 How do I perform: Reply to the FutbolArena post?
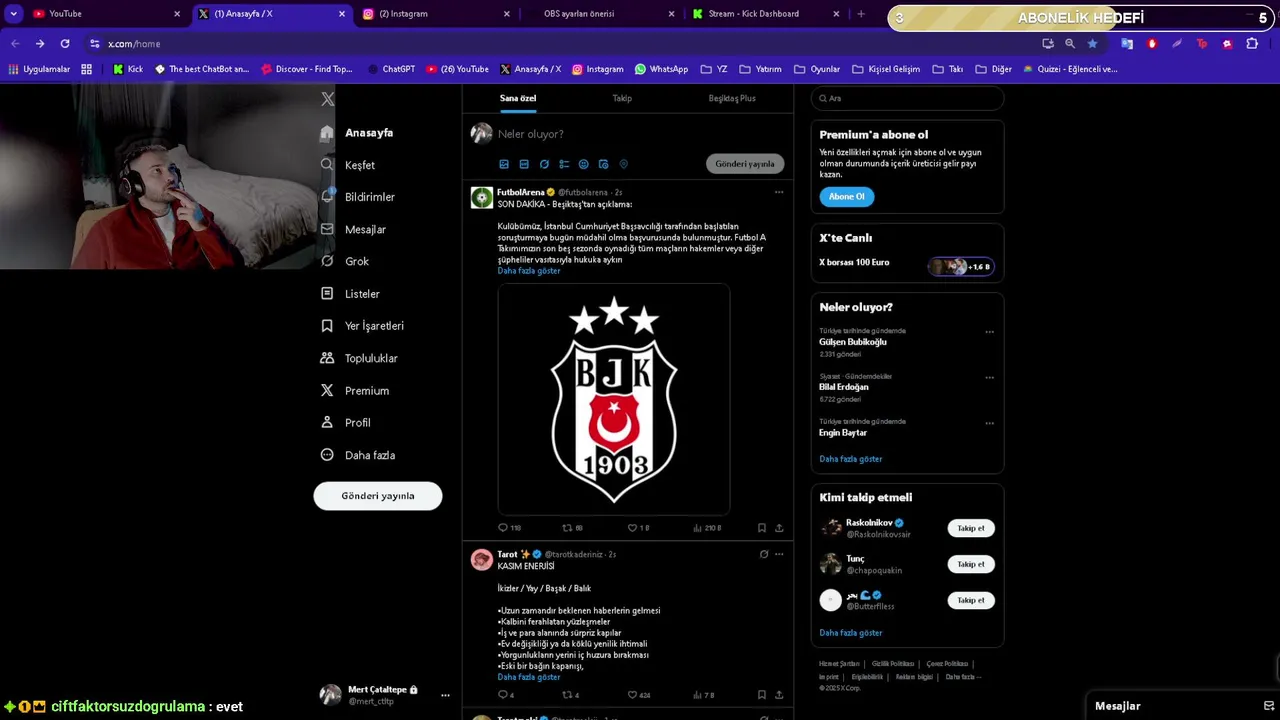pyautogui.click(x=510, y=528)
